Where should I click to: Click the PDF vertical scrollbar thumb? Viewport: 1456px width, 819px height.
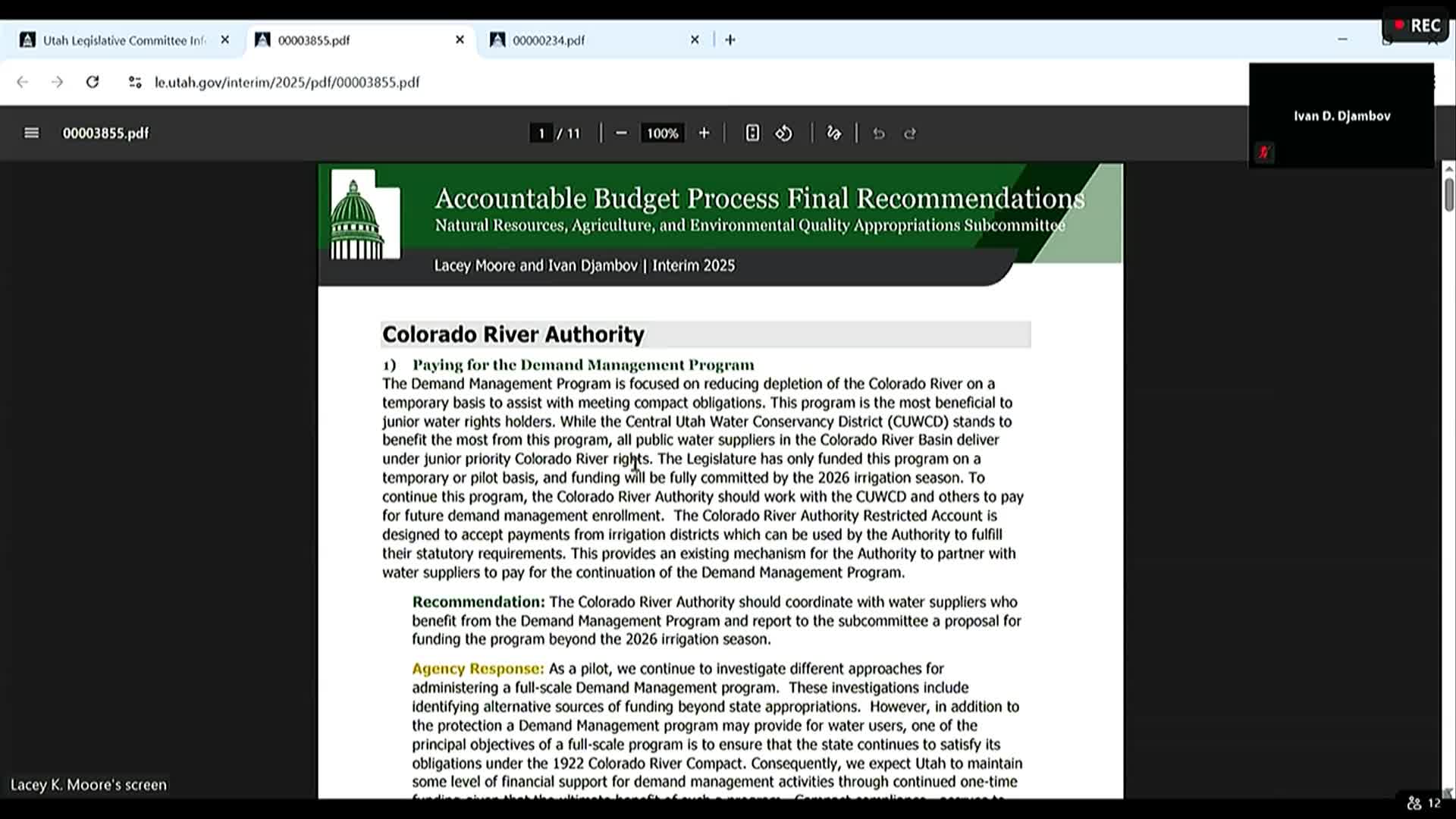click(1448, 194)
